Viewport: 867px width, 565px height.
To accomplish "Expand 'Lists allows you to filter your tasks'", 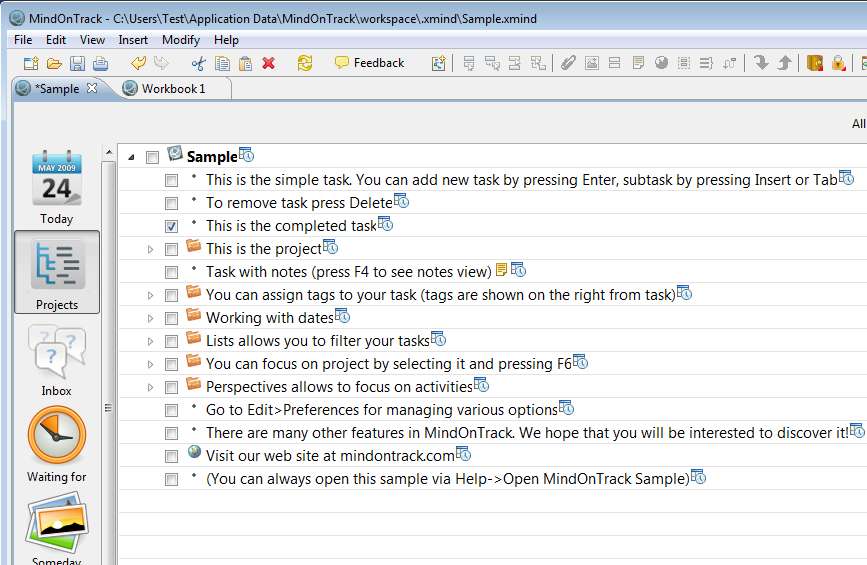I will (x=151, y=341).
